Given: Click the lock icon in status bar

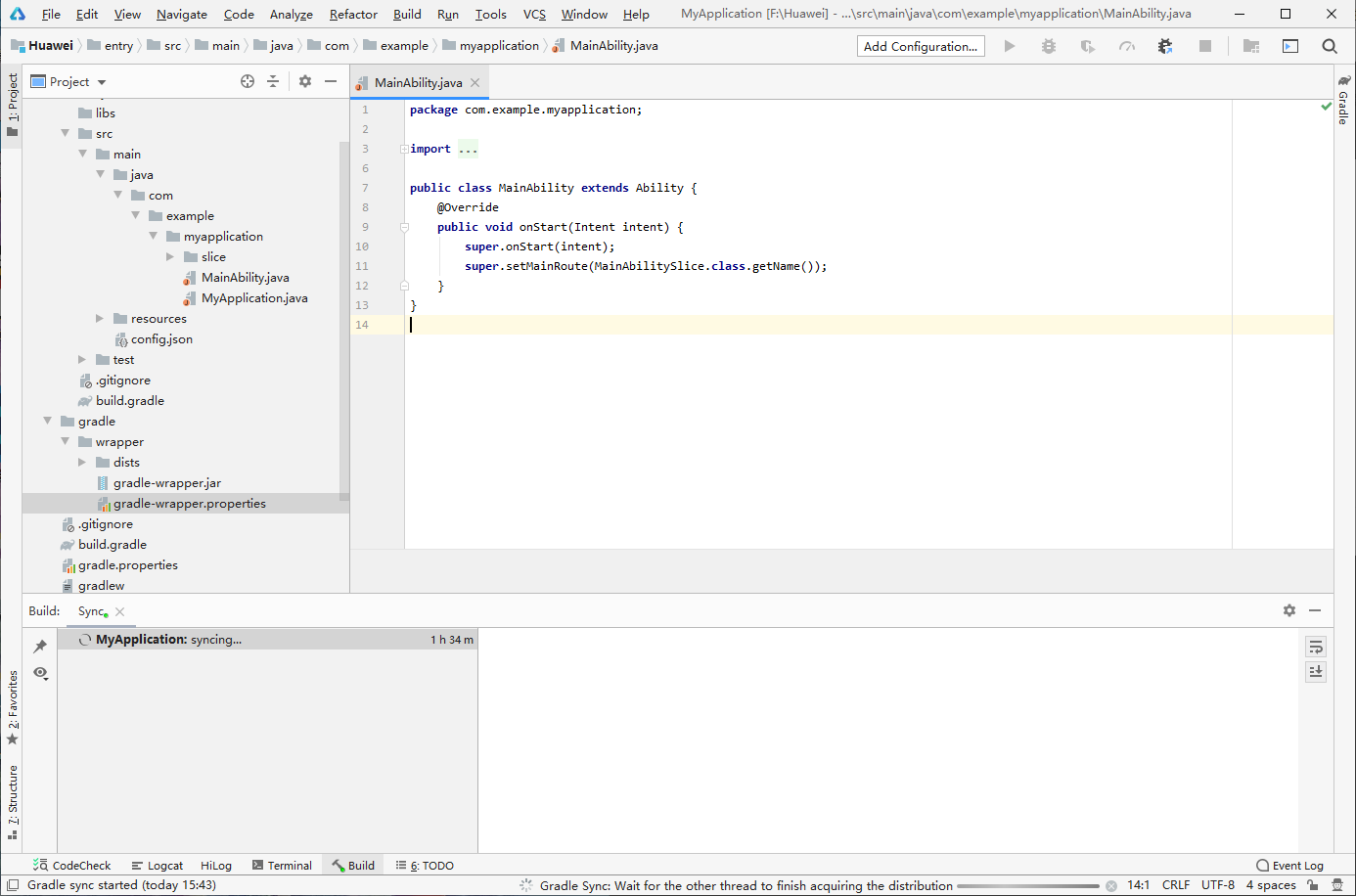Looking at the screenshot, I should [1313, 885].
